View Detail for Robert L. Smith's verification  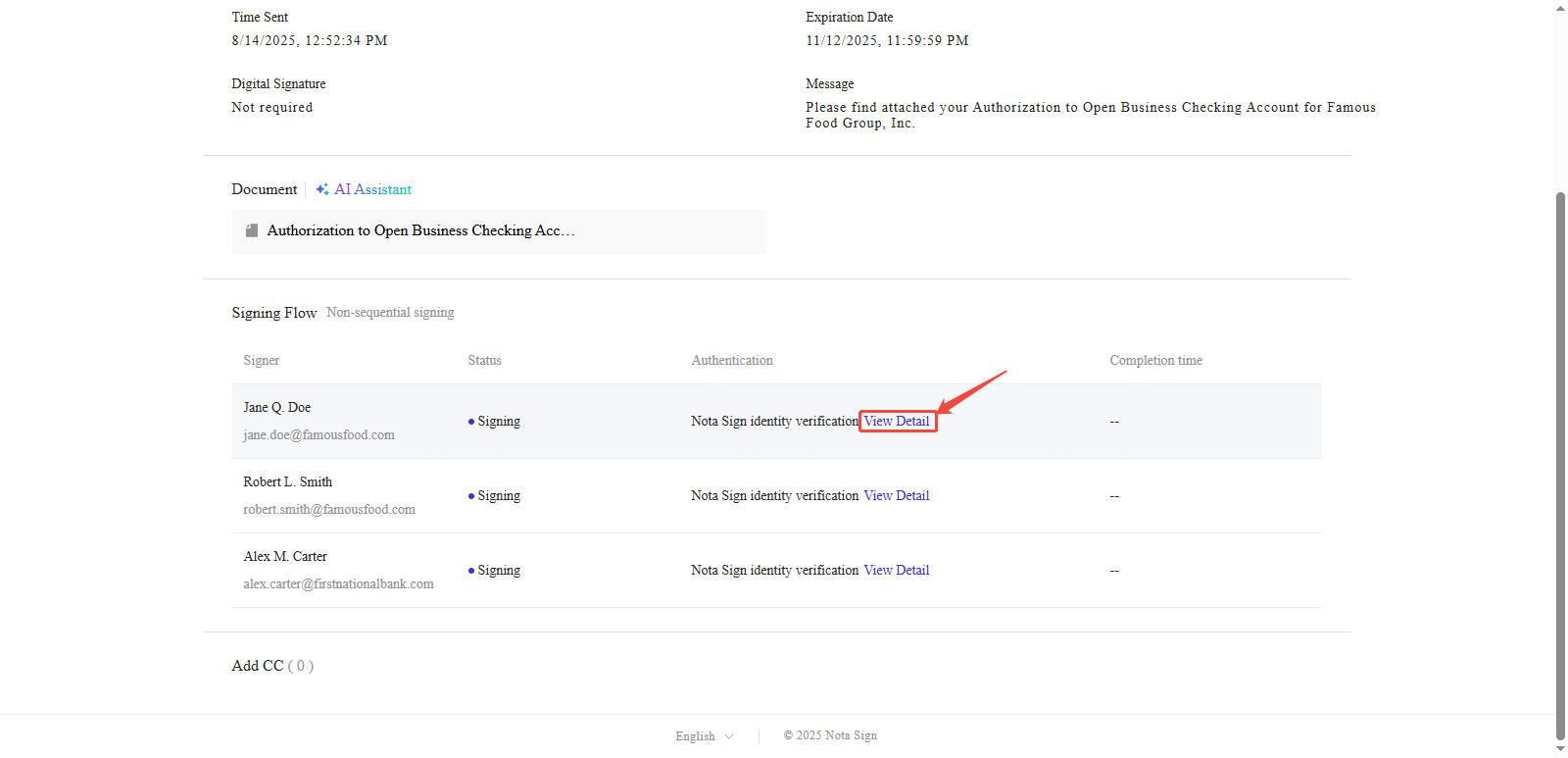[x=896, y=496]
